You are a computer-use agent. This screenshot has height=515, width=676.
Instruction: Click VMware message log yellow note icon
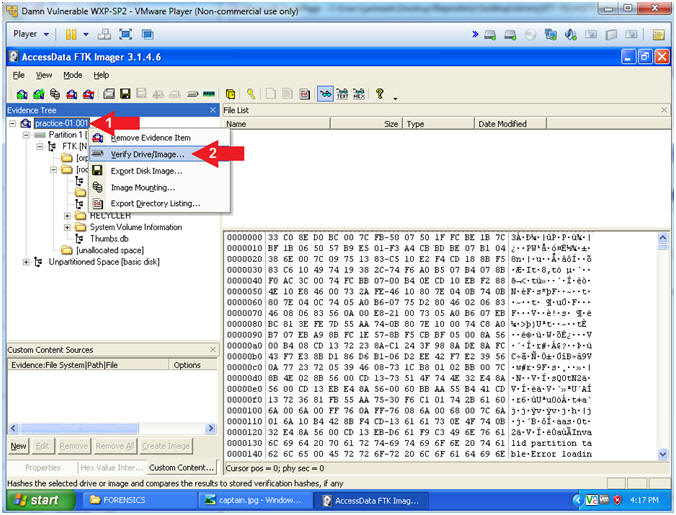(658, 34)
